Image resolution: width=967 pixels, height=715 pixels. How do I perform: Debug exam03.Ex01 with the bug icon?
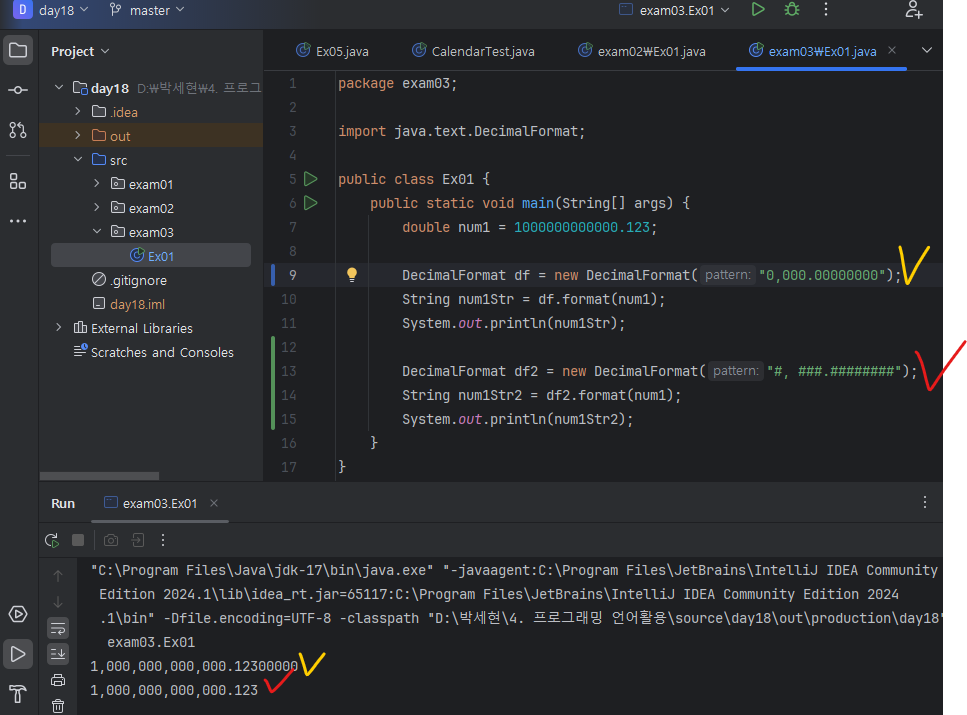(792, 10)
